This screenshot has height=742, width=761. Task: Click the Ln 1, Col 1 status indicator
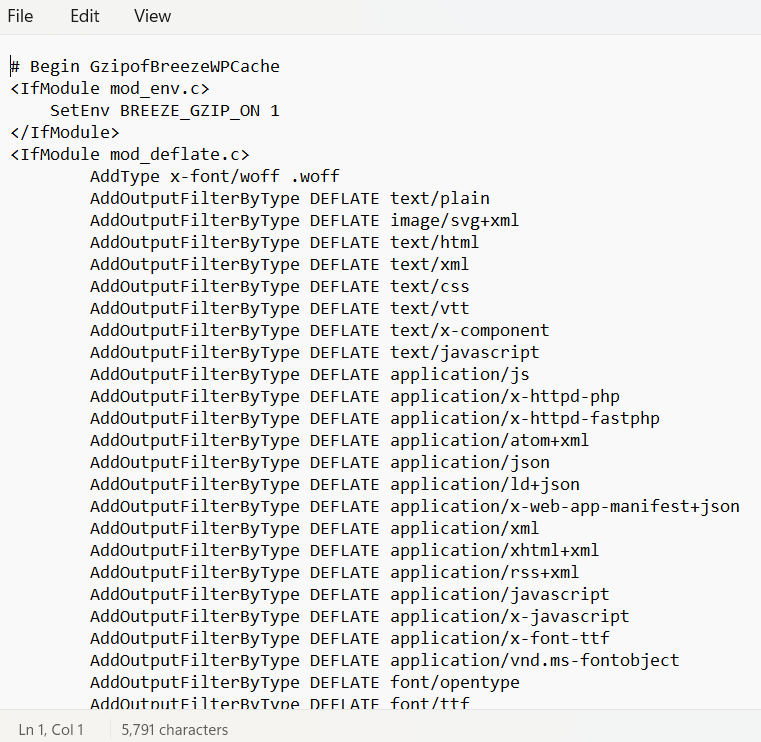51,730
